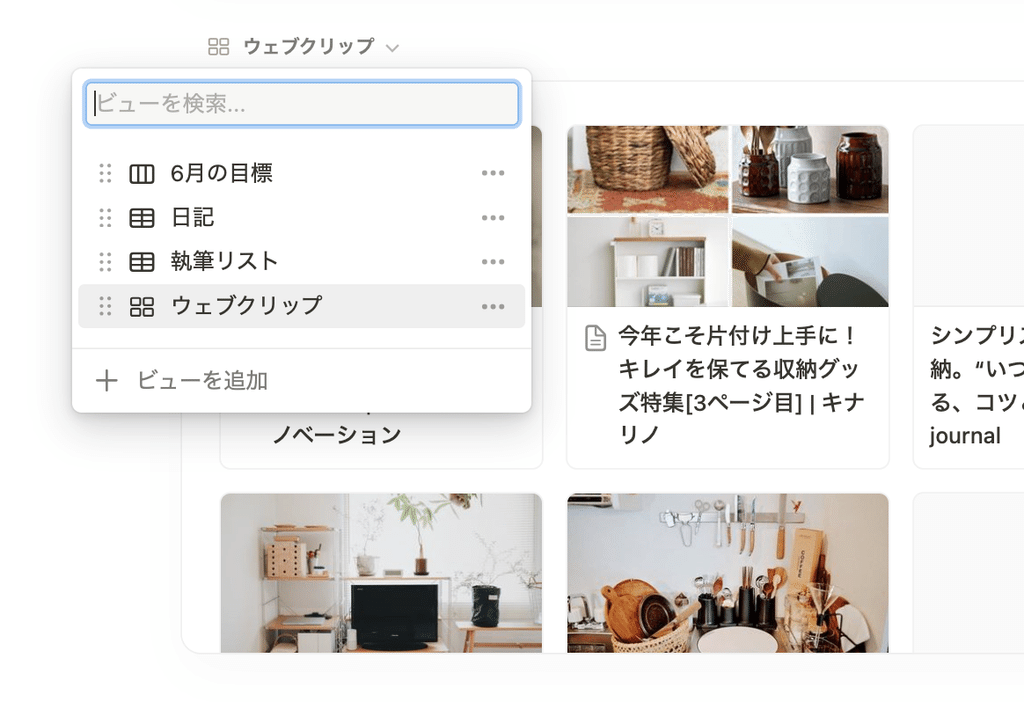Image resolution: width=1024 pixels, height=702 pixels.
Task: Open the more options for 日記
Action: [x=493, y=217]
